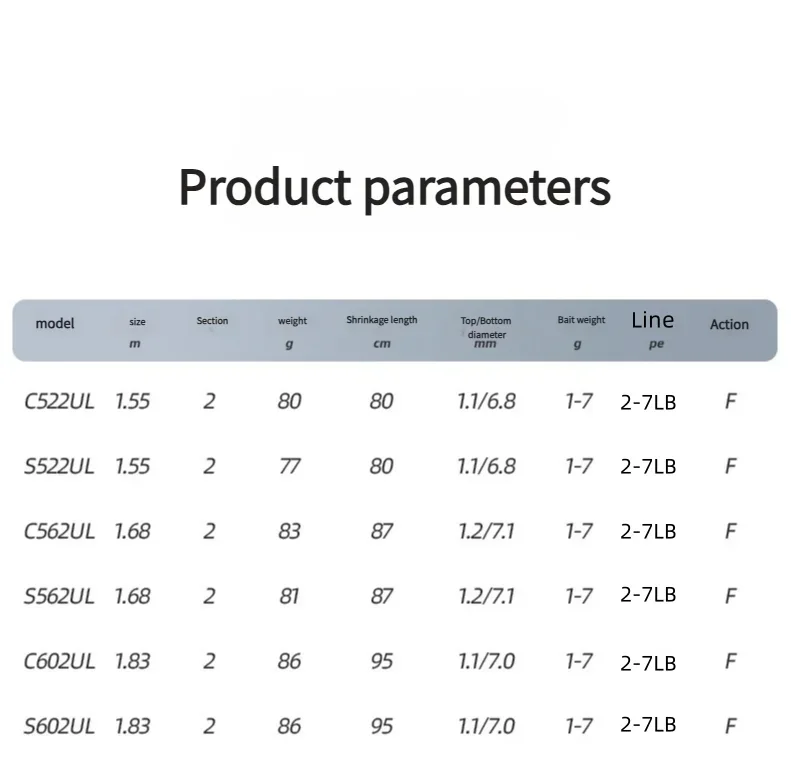Select the 81 weight value for S562UL
Viewport: 791px width, 757px height.
(x=289, y=596)
